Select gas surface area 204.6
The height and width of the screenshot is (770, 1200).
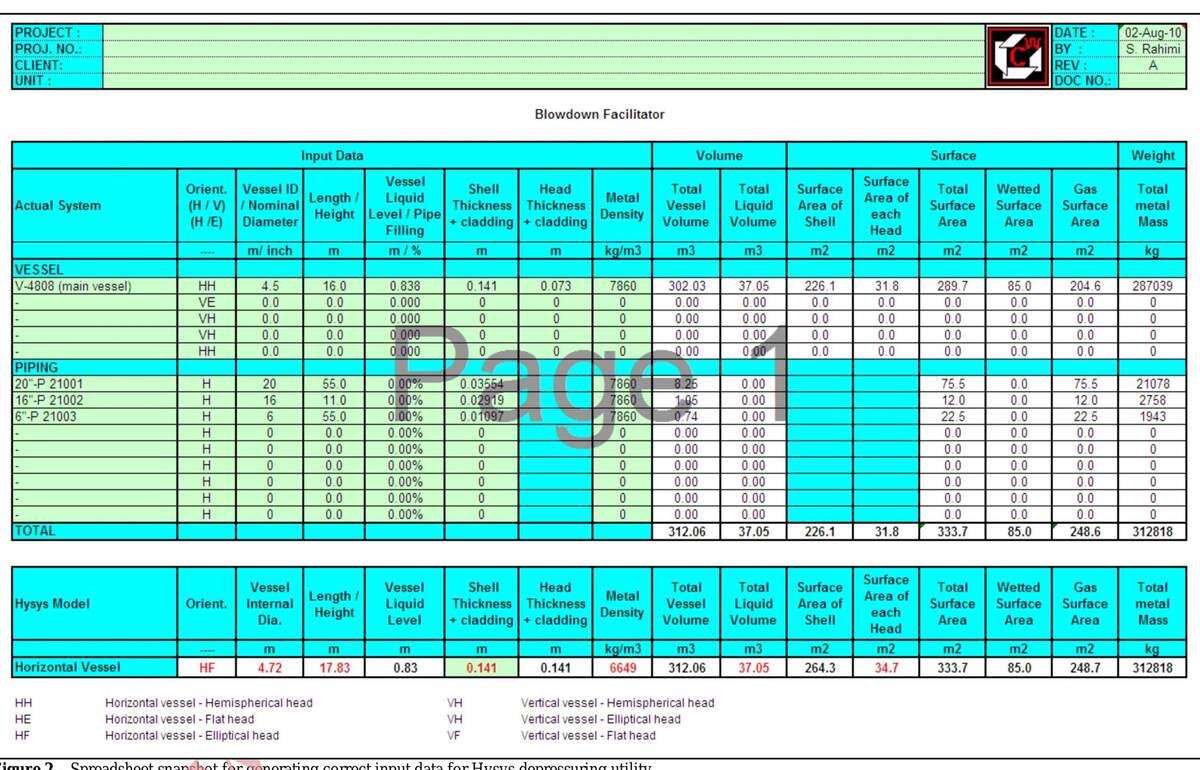(1085, 286)
